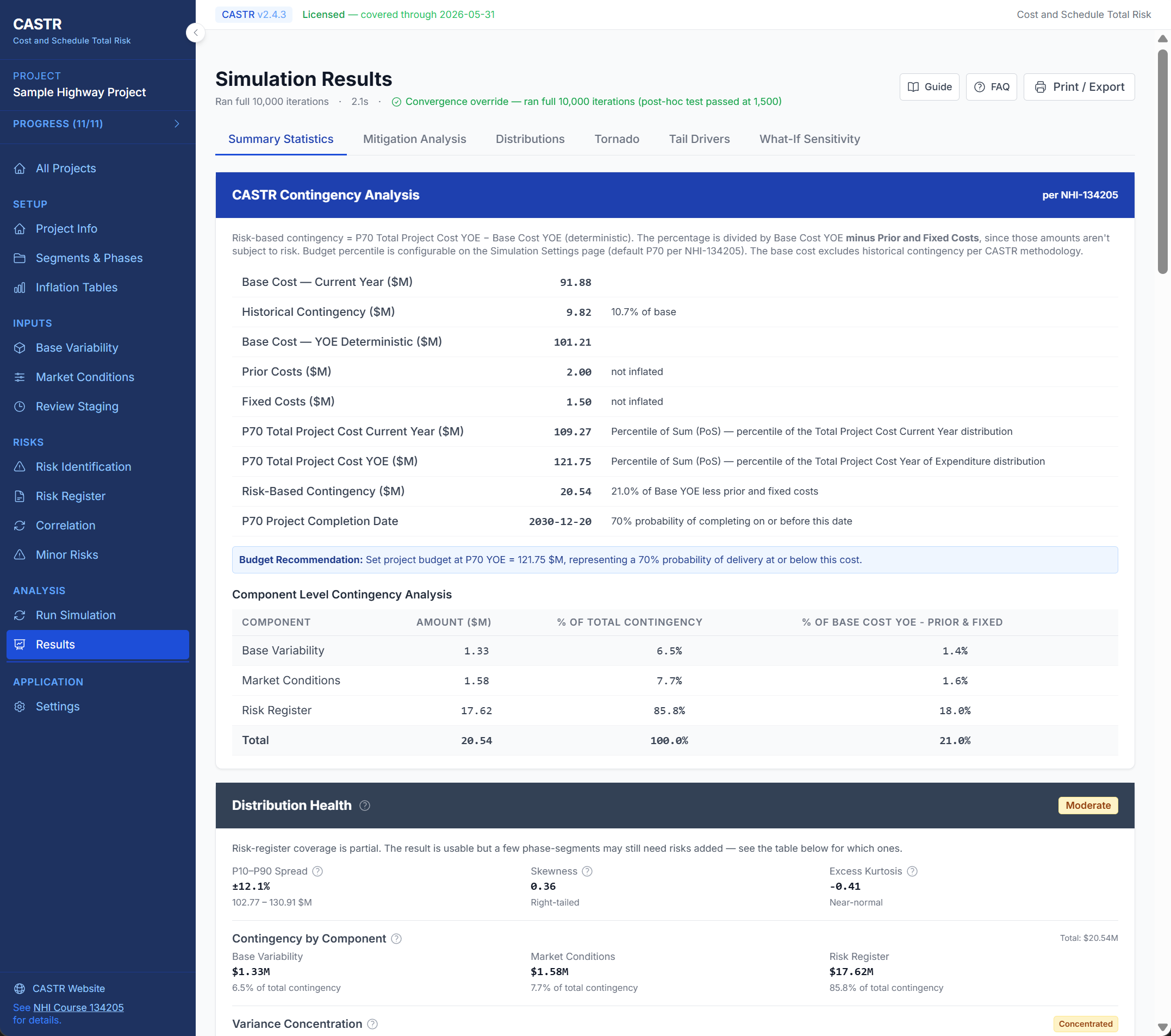Open the Correlation page
The height and width of the screenshot is (1036, 1171).
pos(66,525)
